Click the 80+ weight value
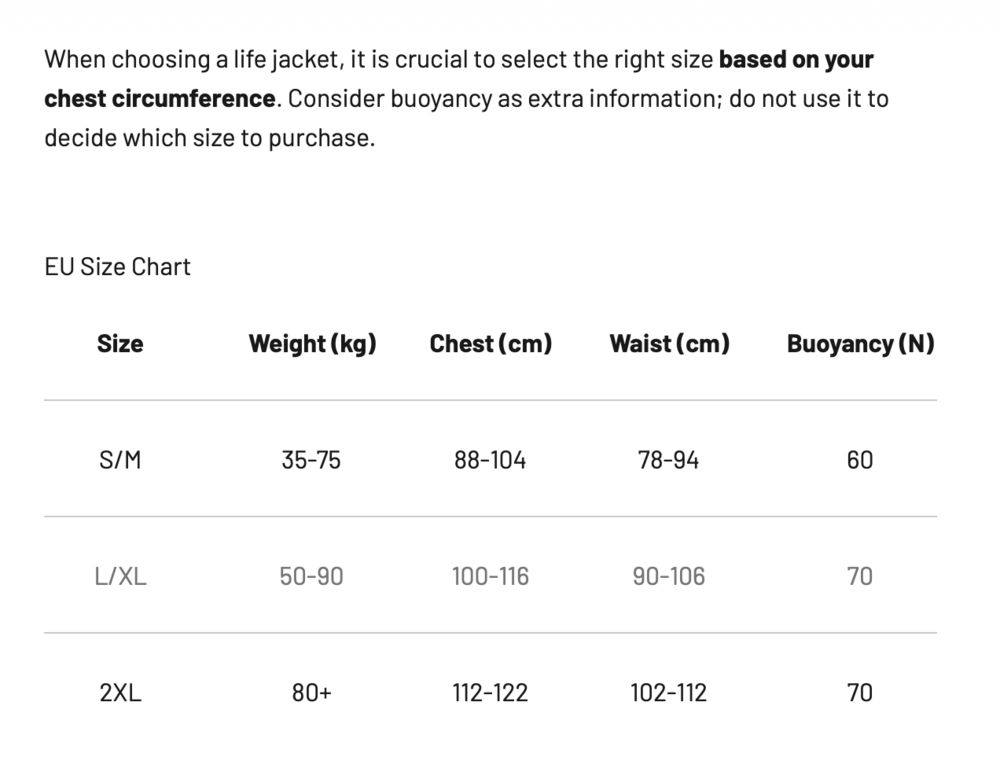Viewport: 1000px width, 772px height. click(x=311, y=692)
